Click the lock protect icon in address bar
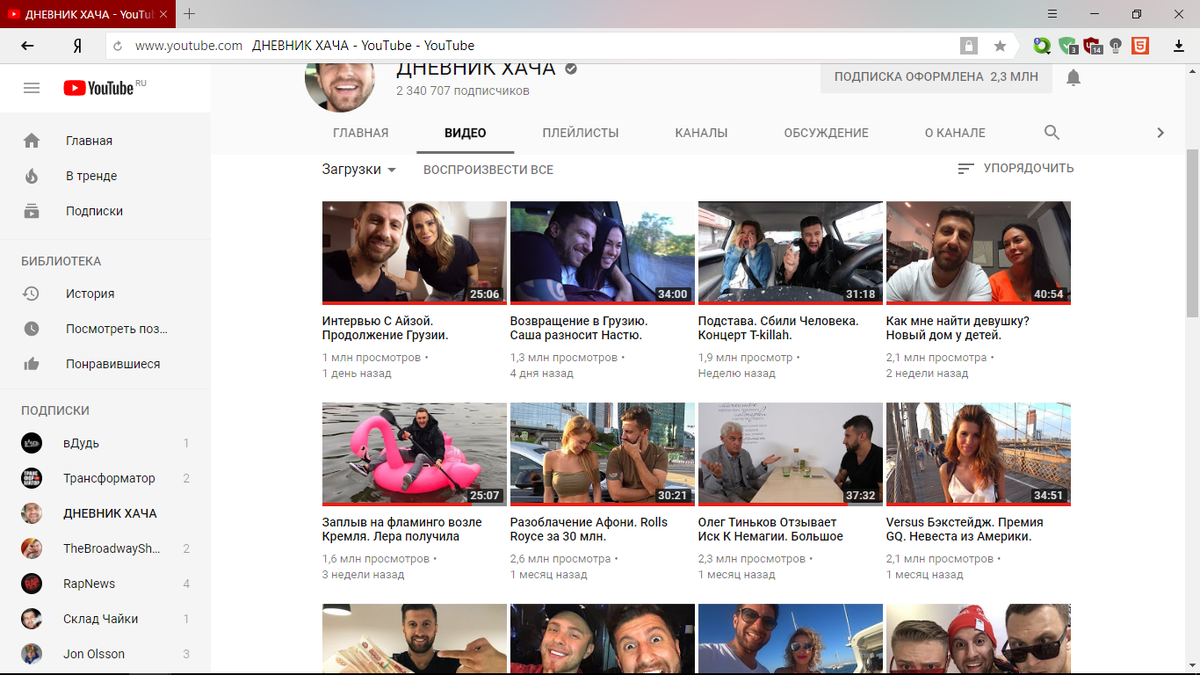The width and height of the screenshot is (1200, 675). click(968, 46)
